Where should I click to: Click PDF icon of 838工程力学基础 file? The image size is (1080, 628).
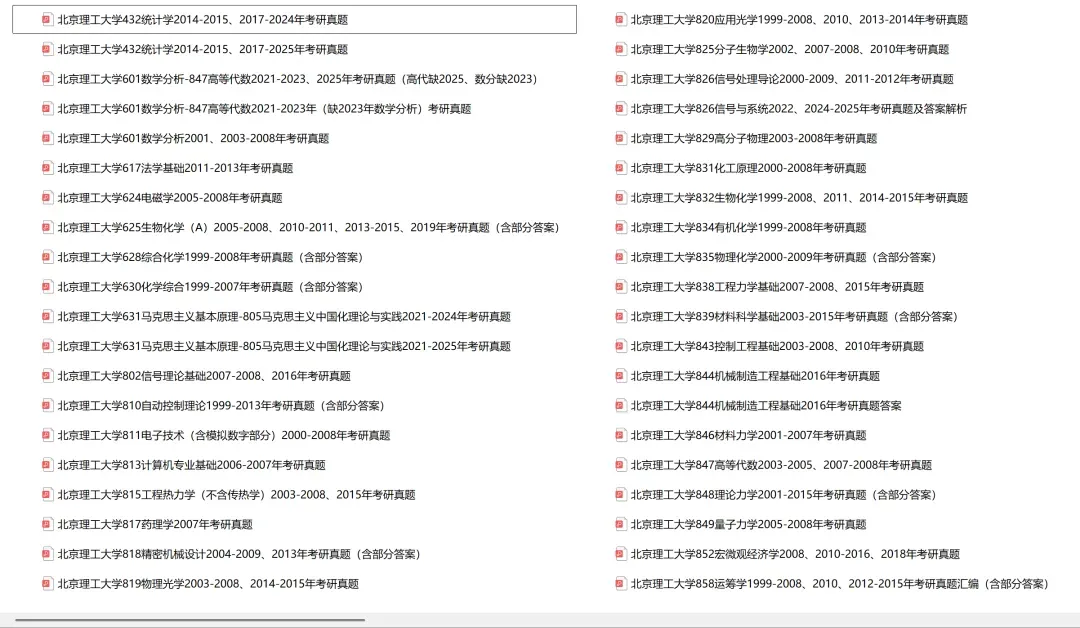pyautogui.click(x=620, y=286)
